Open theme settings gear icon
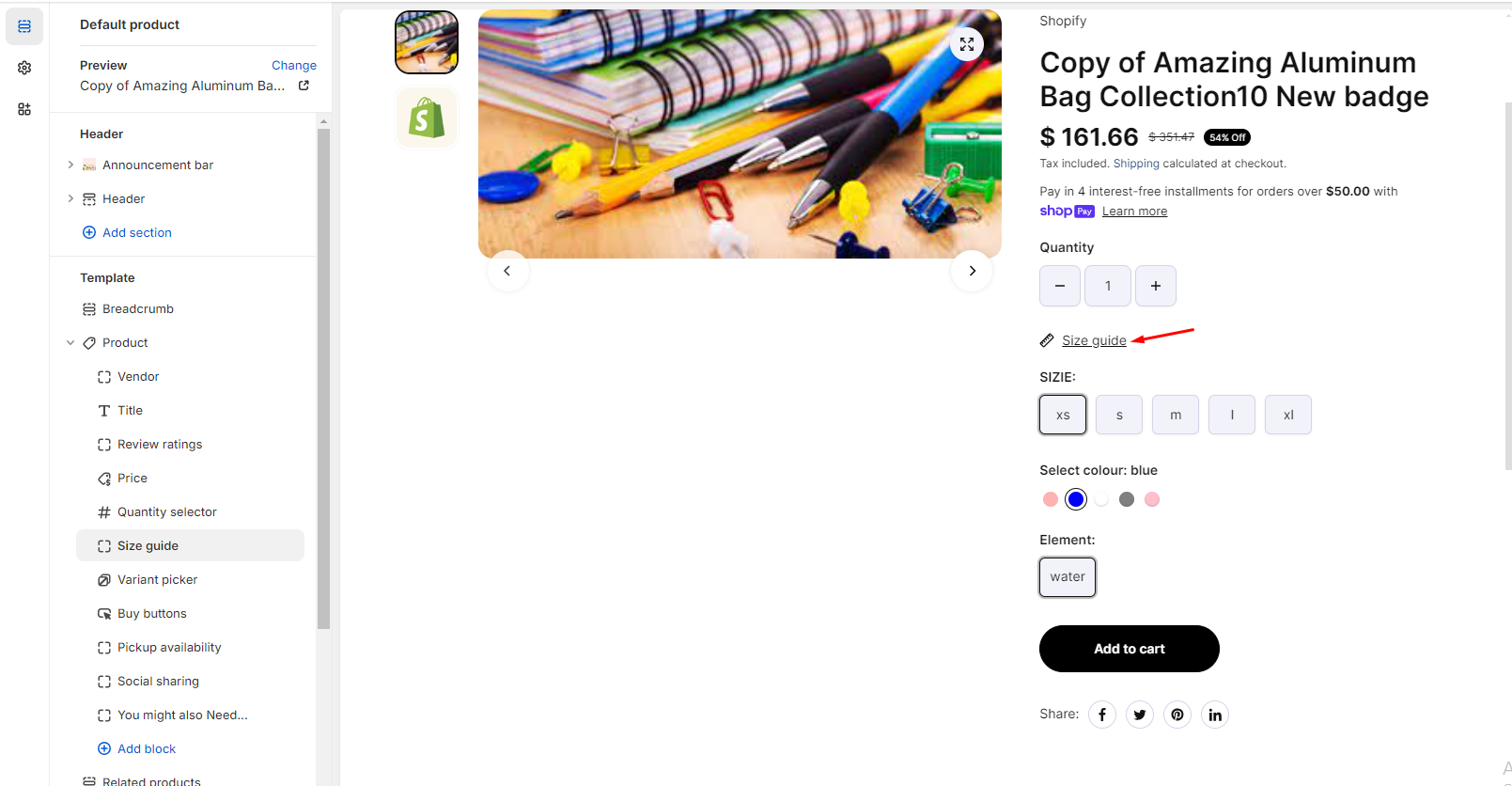1512x786 pixels. pyautogui.click(x=24, y=68)
